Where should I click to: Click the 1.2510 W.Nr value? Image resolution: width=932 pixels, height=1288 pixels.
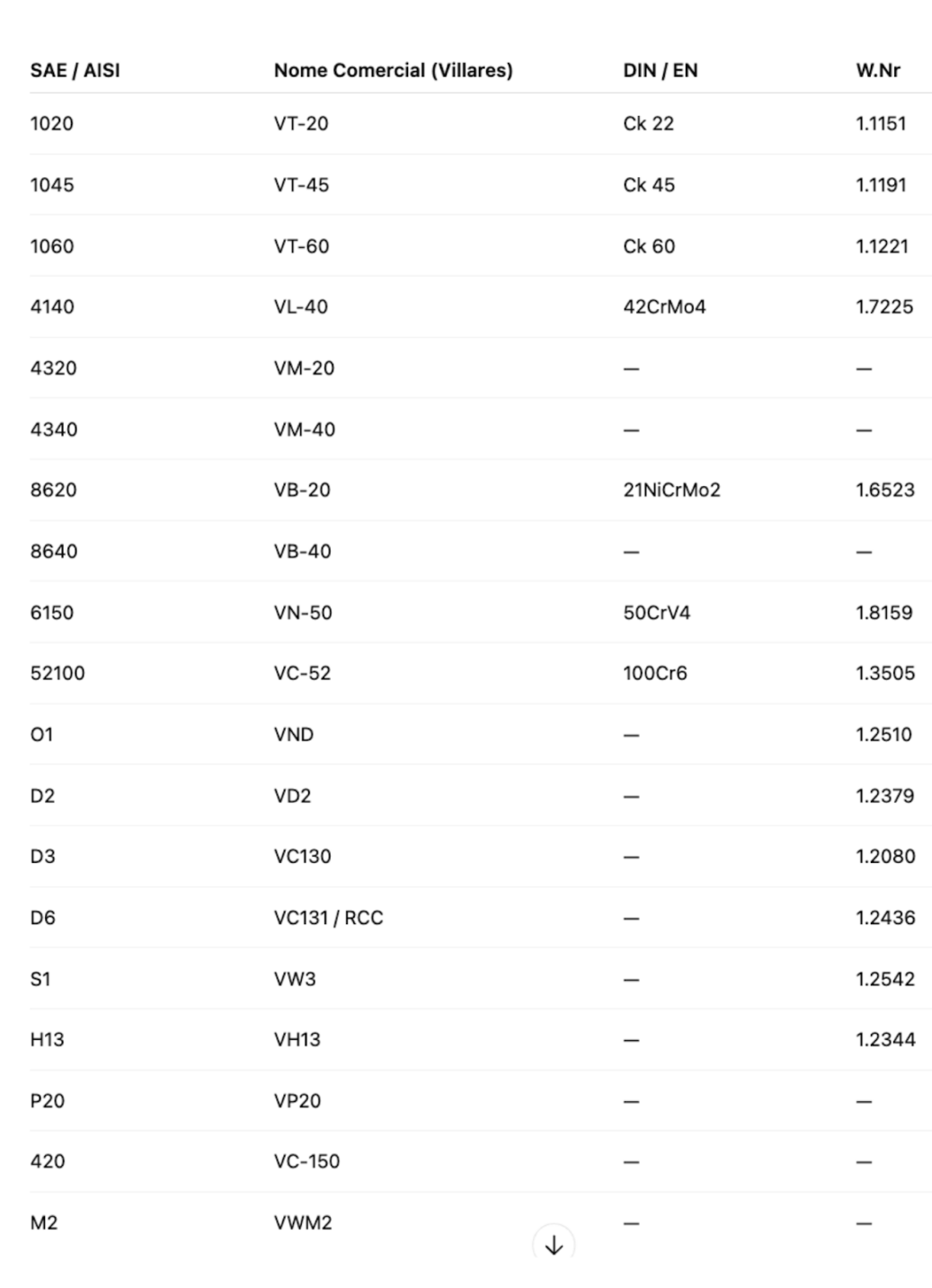coord(883,734)
